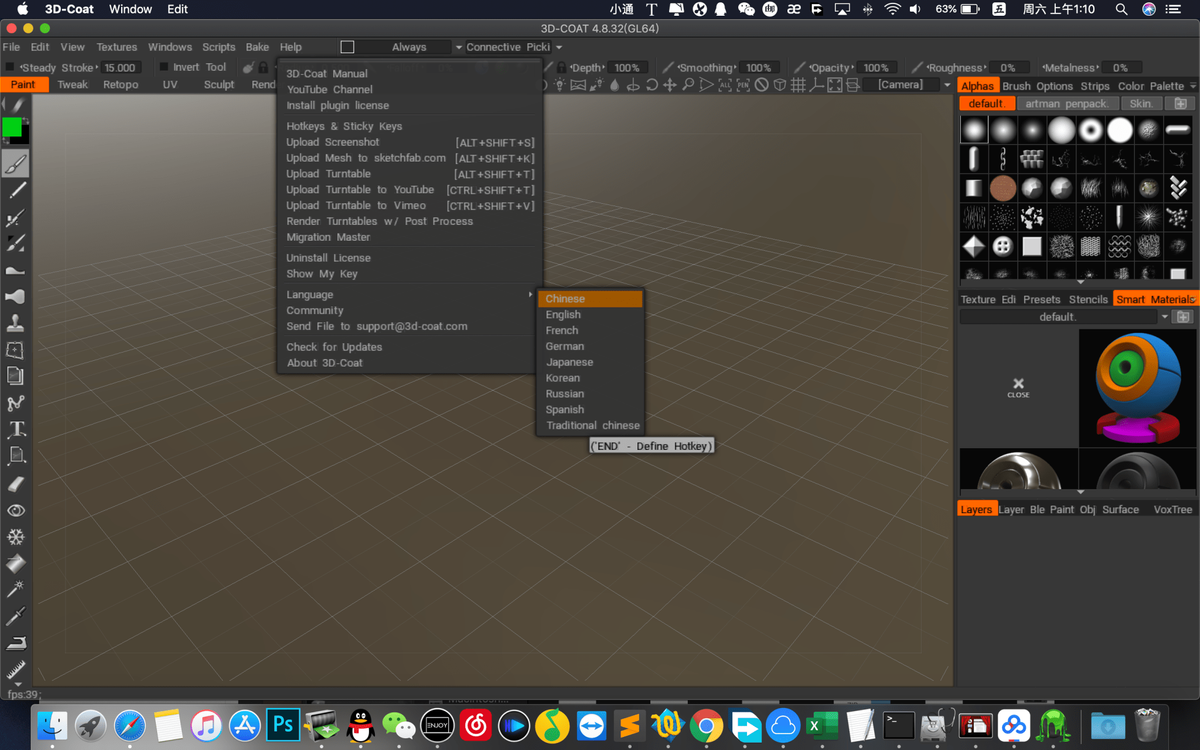The image size is (1200, 750).
Task: Open the Textures menu
Action: point(117,47)
